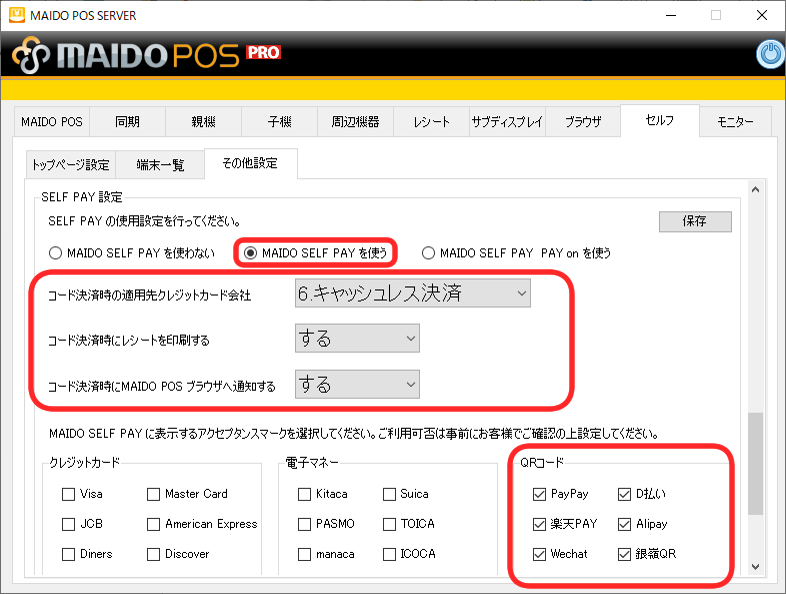Select MAIDO SELF PAY を使う radio
The height and width of the screenshot is (594, 786).
(x=250, y=253)
